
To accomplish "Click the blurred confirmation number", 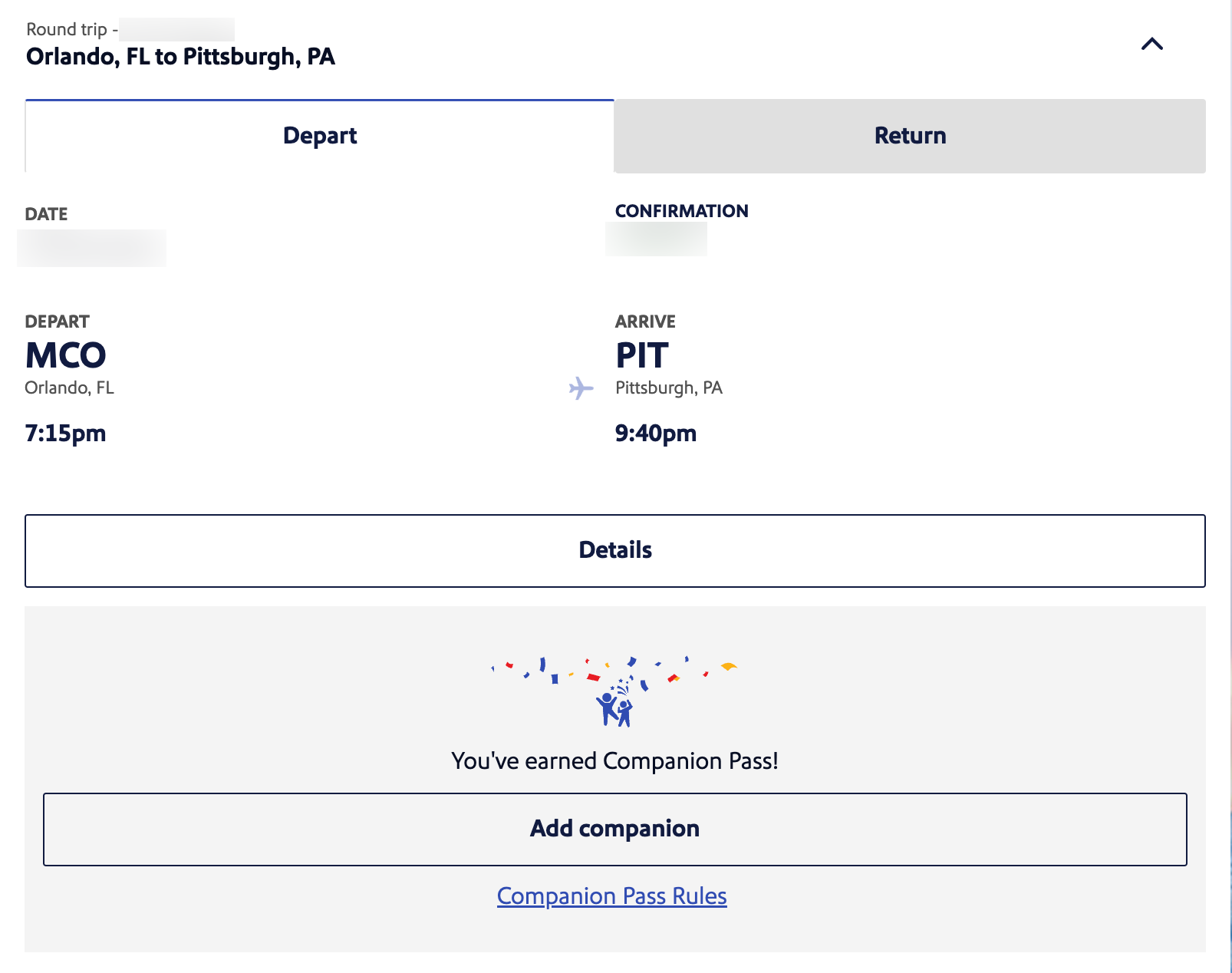I will coord(656,239).
